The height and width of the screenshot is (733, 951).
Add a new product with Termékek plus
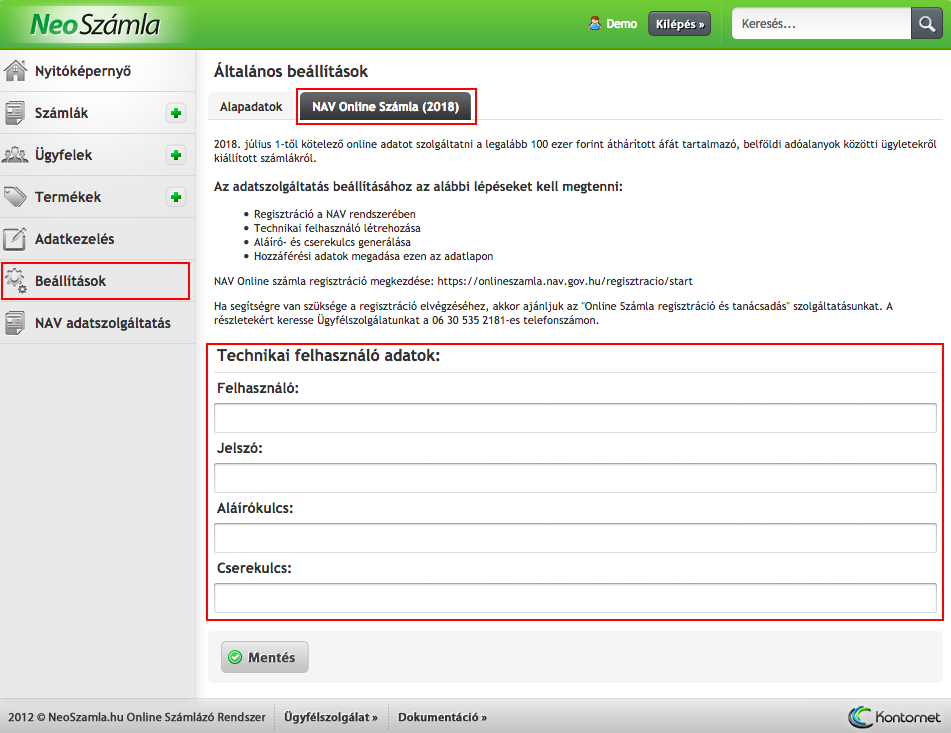point(176,197)
